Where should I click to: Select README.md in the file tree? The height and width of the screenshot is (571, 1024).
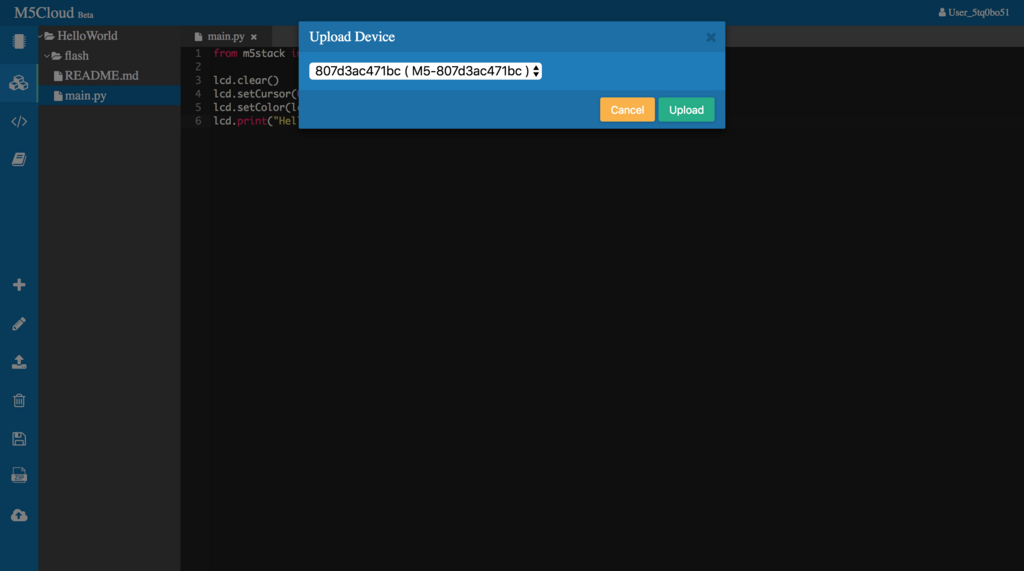[x=101, y=76]
